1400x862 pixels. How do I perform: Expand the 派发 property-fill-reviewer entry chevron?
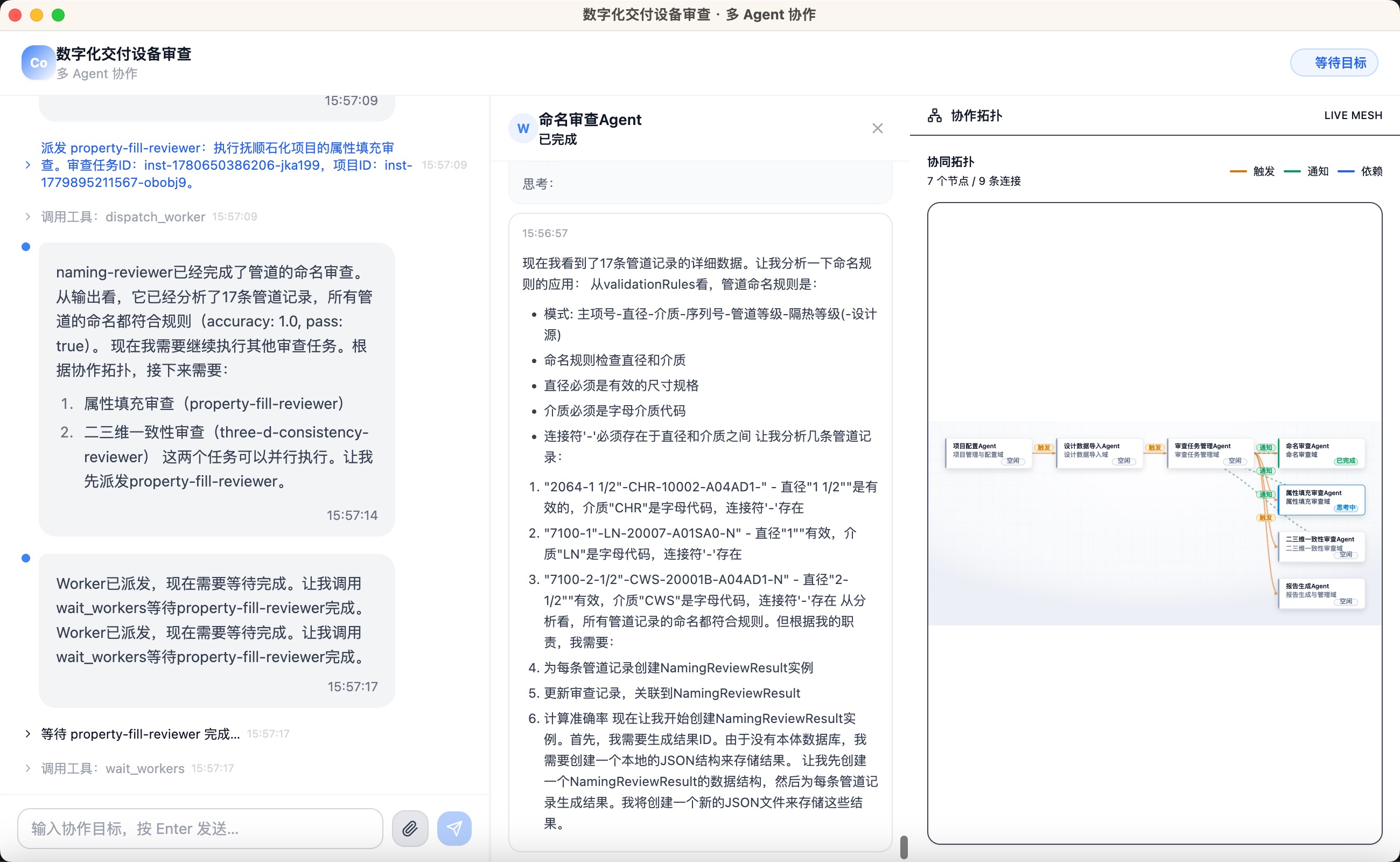pos(28,165)
